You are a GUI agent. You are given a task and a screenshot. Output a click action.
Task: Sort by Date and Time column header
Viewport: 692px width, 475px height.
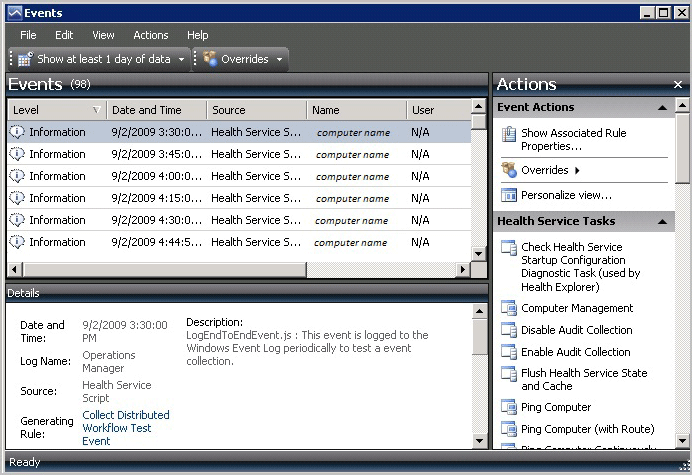pyautogui.click(x=157, y=110)
